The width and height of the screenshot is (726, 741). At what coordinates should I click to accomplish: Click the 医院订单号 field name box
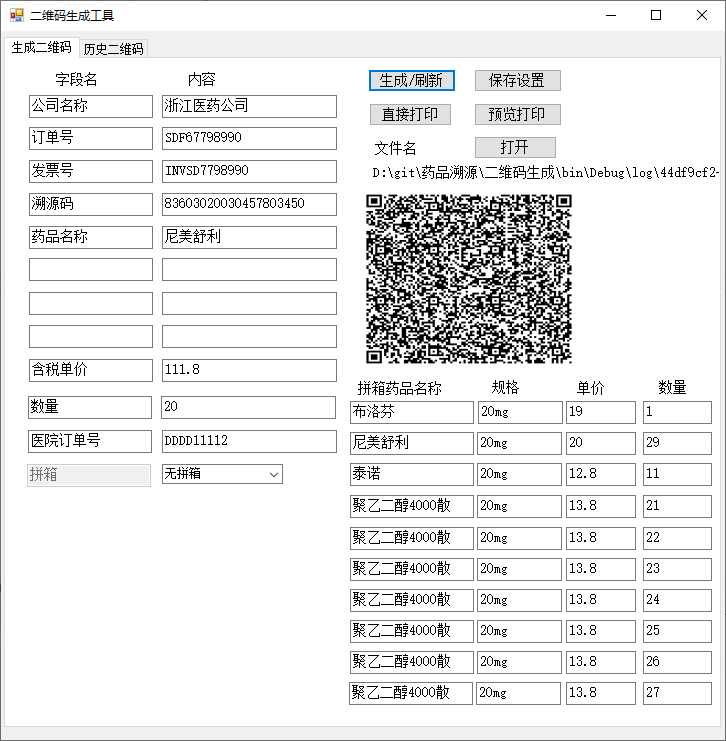[x=90, y=441]
